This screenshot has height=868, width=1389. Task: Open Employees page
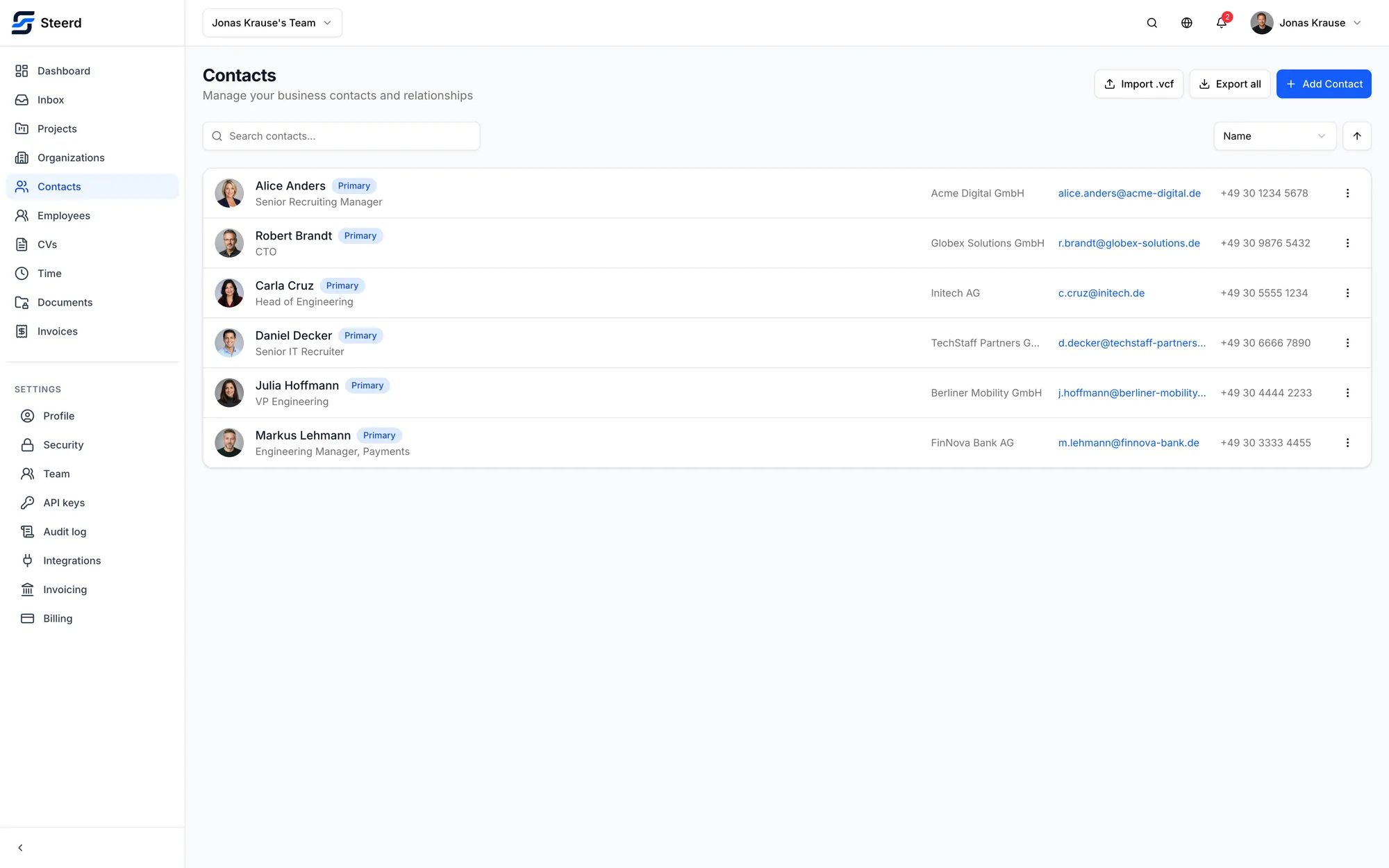click(92, 216)
